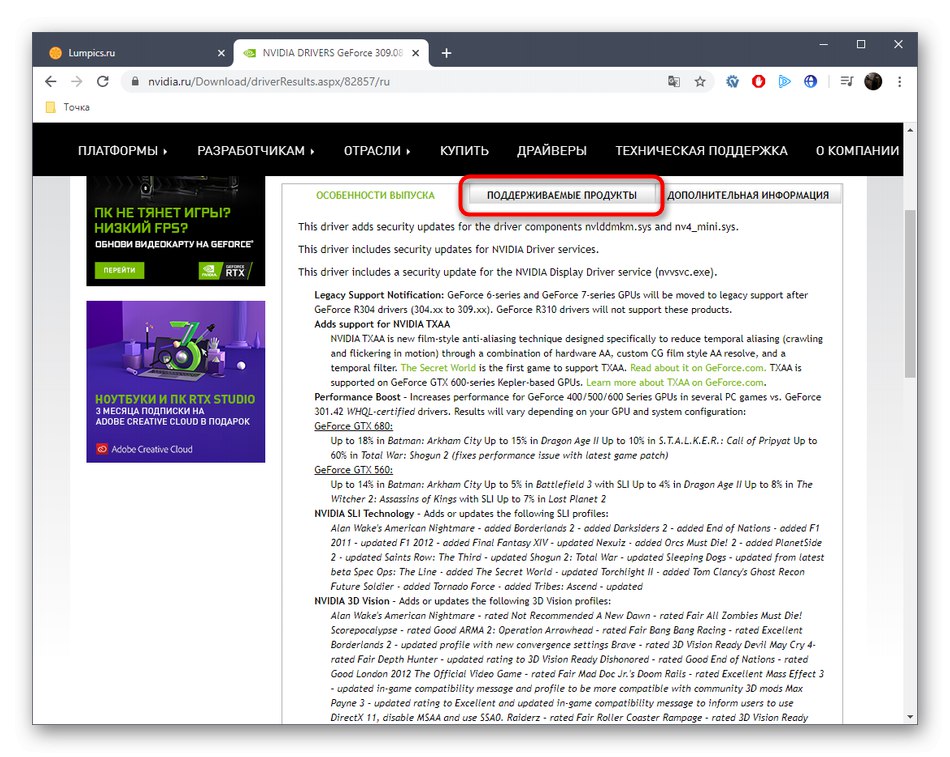Select the ОСОБЕННОСТИ ВЫПУСКА tab
This screenshot has width=950, height=757.
tap(376, 196)
